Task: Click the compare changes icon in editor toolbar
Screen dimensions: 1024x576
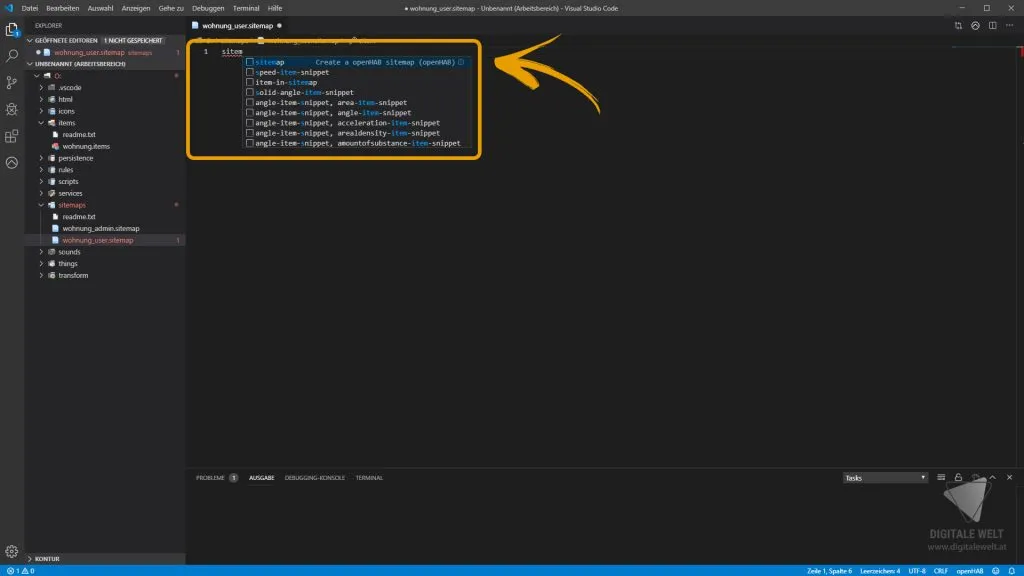Action: 958,25
